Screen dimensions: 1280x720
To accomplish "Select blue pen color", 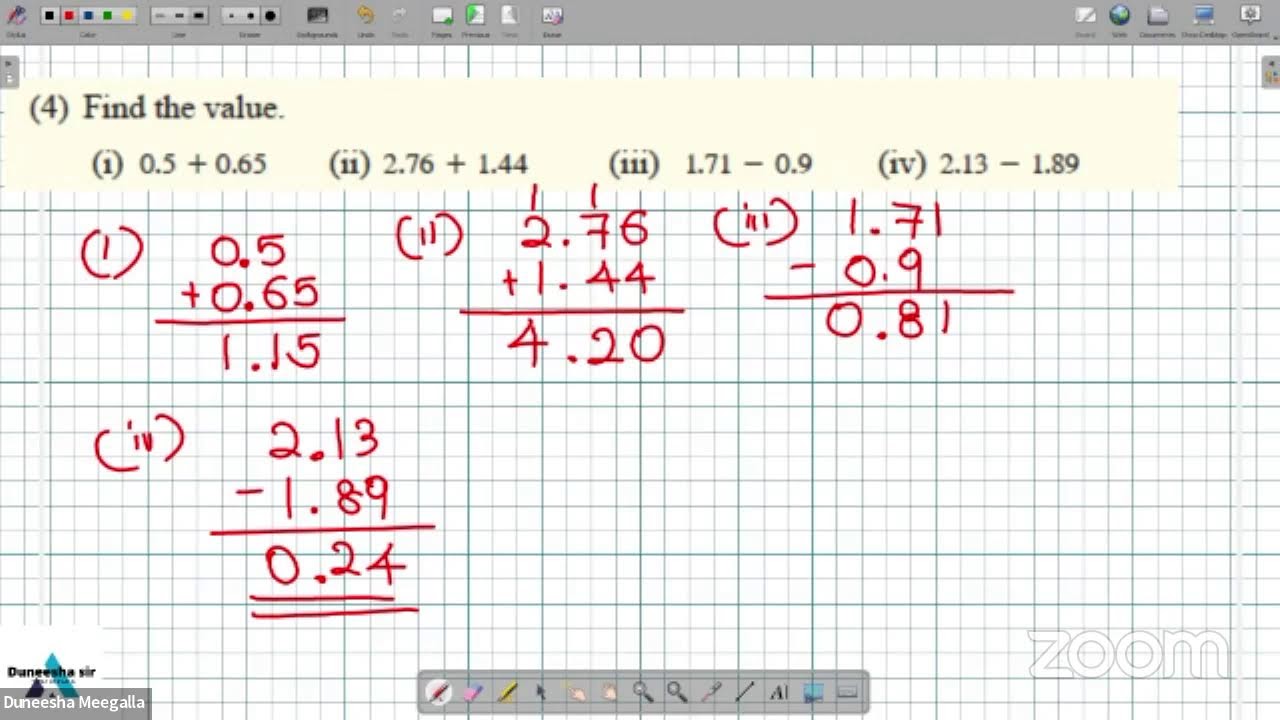I will pyautogui.click(x=88, y=16).
